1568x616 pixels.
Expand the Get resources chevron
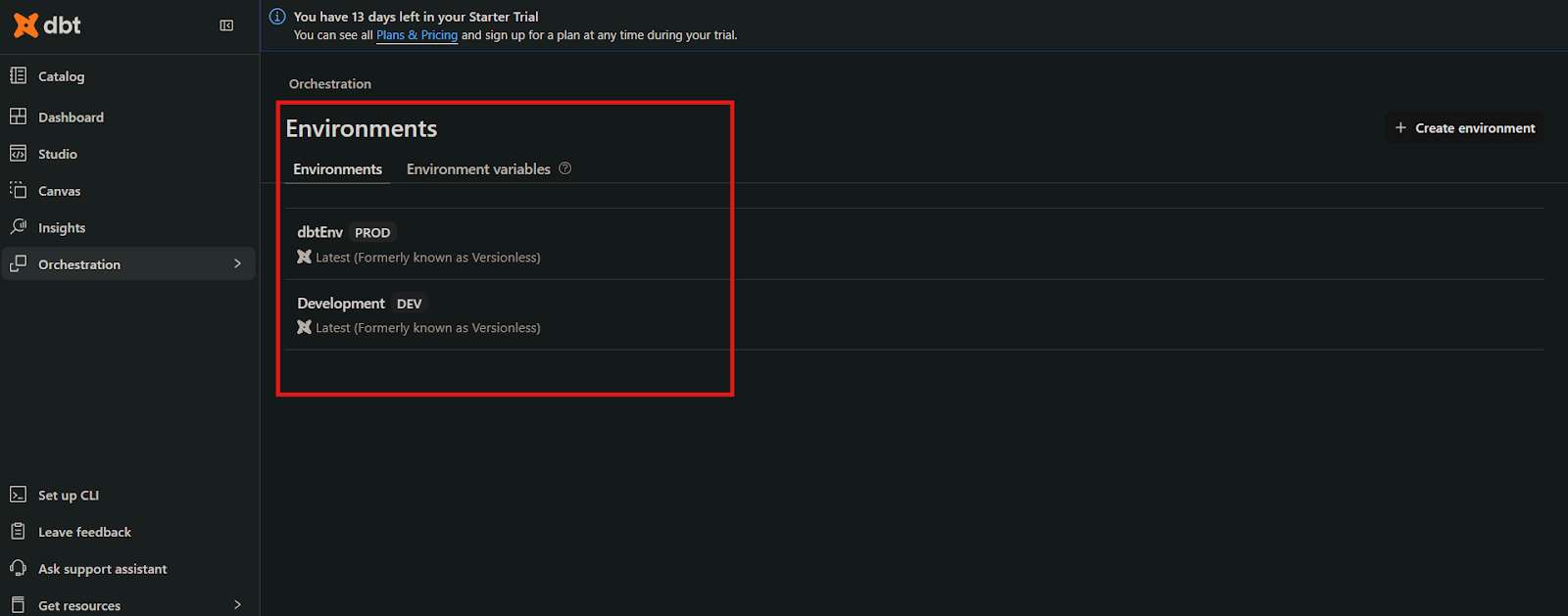(237, 605)
